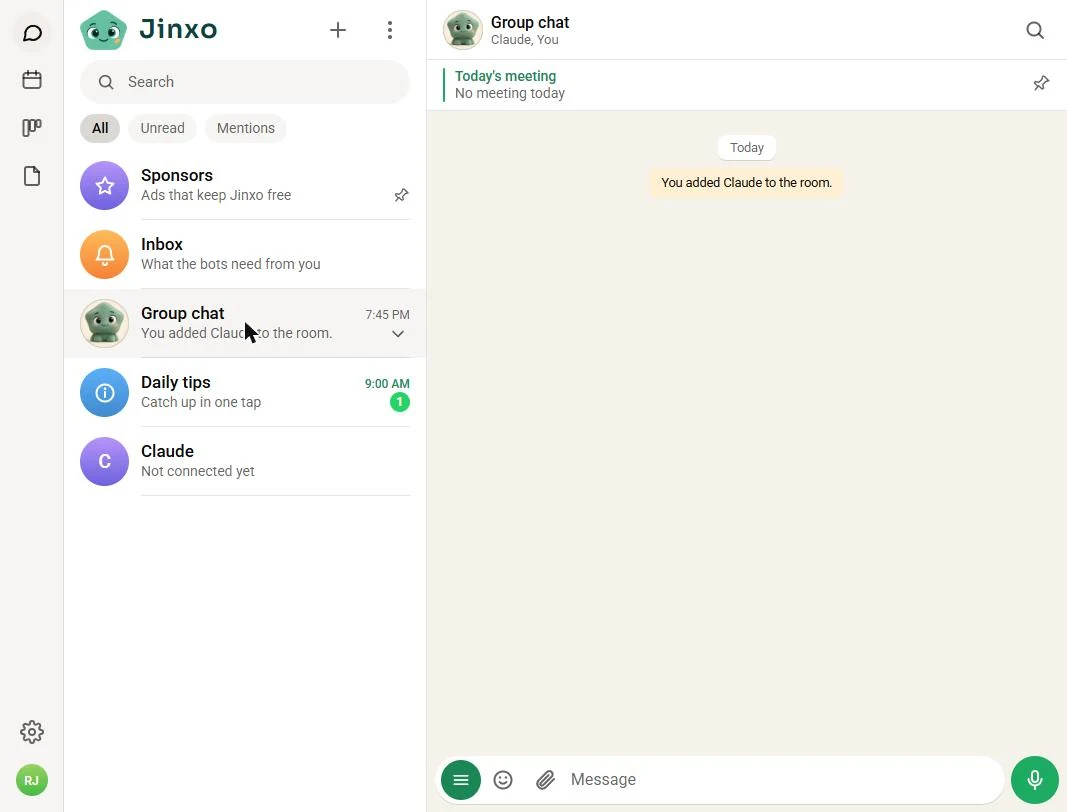Image resolution: width=1067 pixels, height=812 pixels.
Task: Click the Search chats input field
Action: (245, 82)
